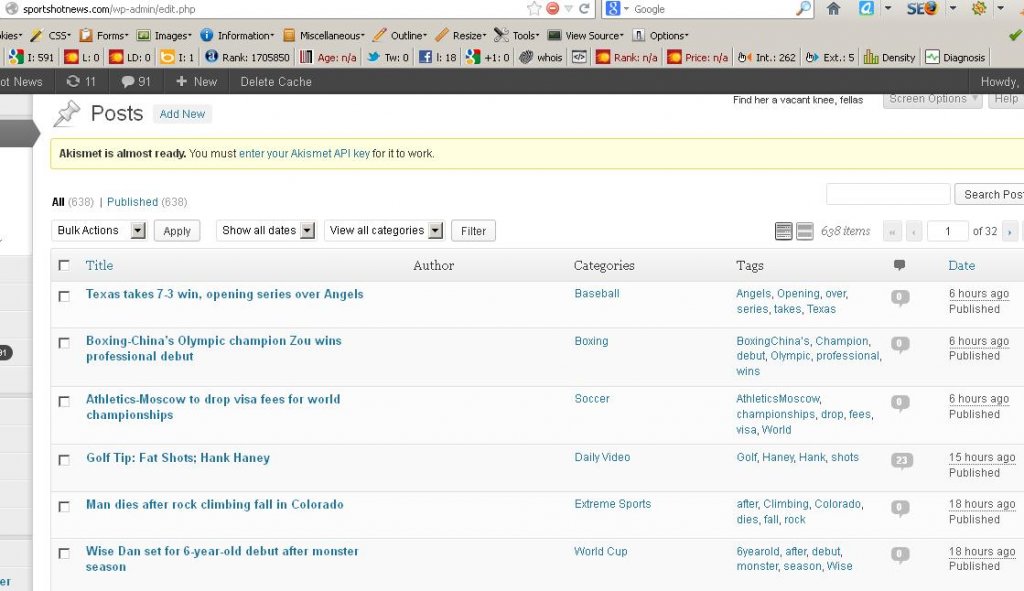
Task: Click the enter your Akismet API key link
Action: coord(304,154)
